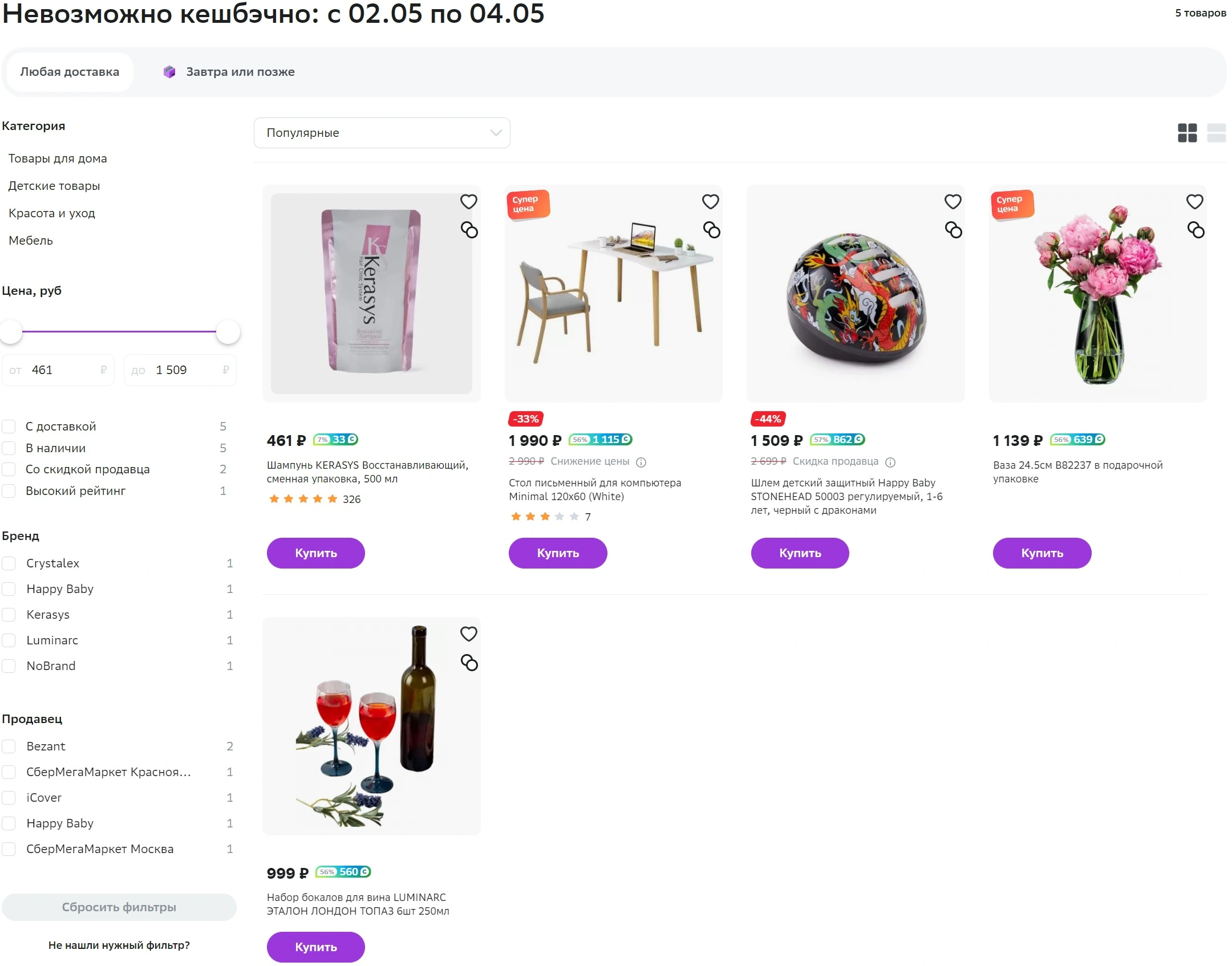Add Luminarc wine glasses to favorites
This screenshot has width=1232, height=966.
coord(468,634)
